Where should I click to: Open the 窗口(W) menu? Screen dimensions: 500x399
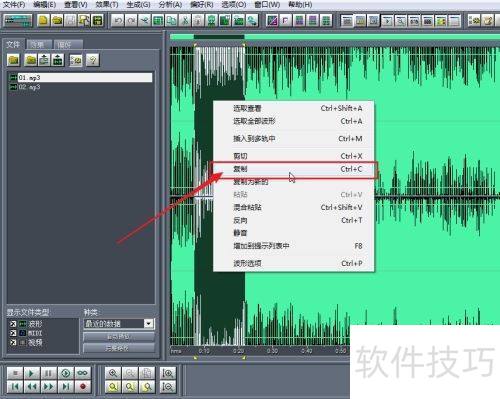click(267, 5)
